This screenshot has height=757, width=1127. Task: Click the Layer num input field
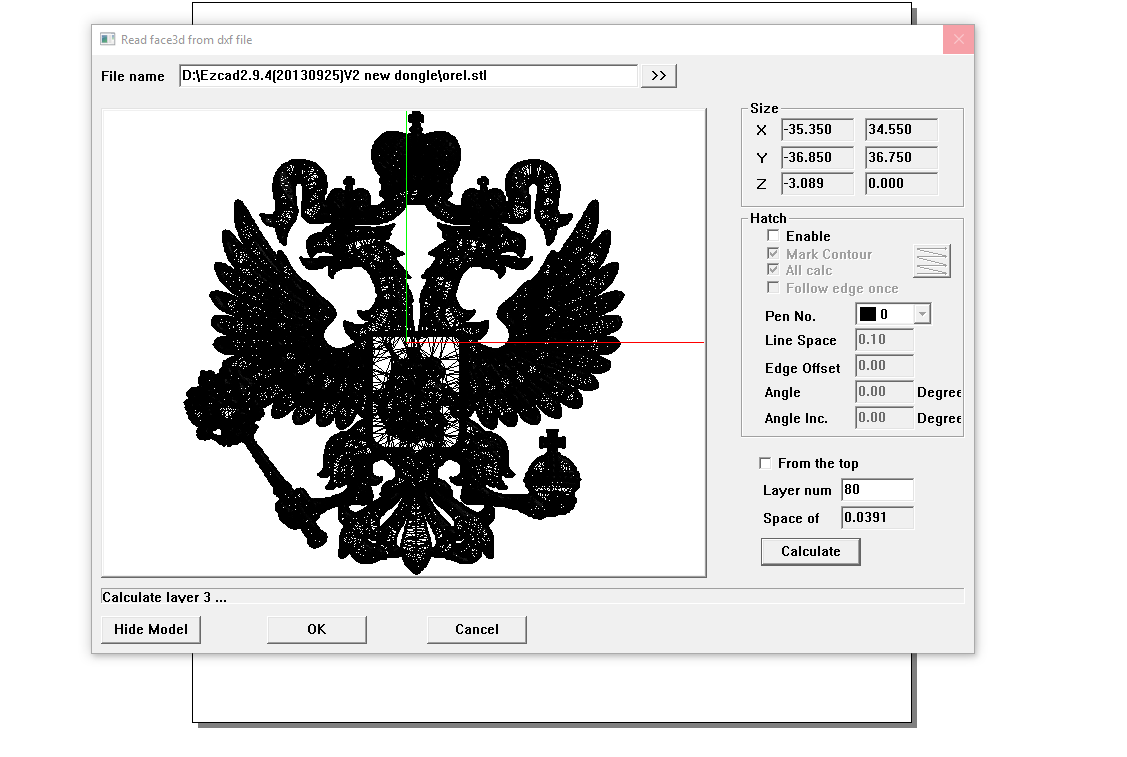point(877,490)
